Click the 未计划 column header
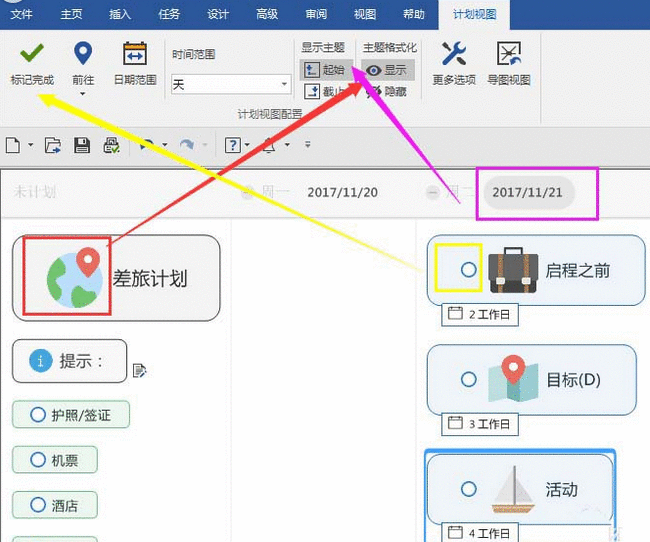Image resolution: width=650 pixels, height=542 pixels. pos(34,192)
